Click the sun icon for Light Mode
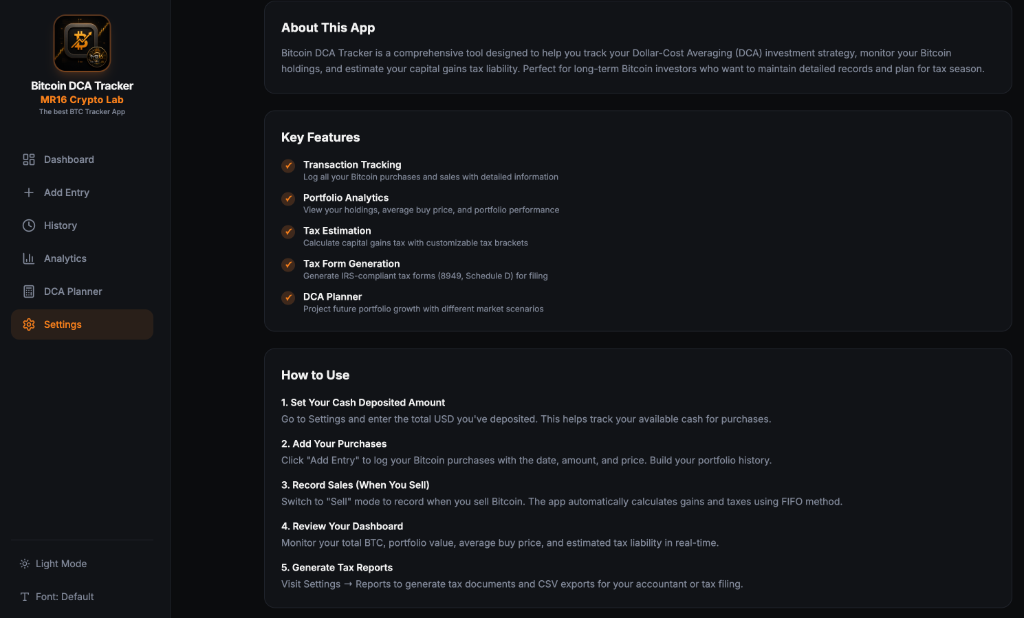1024x618 pixels. point(25,563)
